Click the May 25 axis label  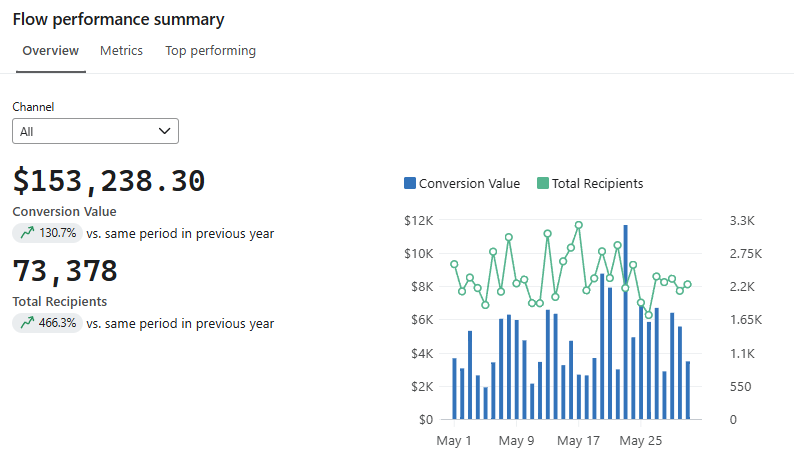pyautogui.click(x=641, y=441)
